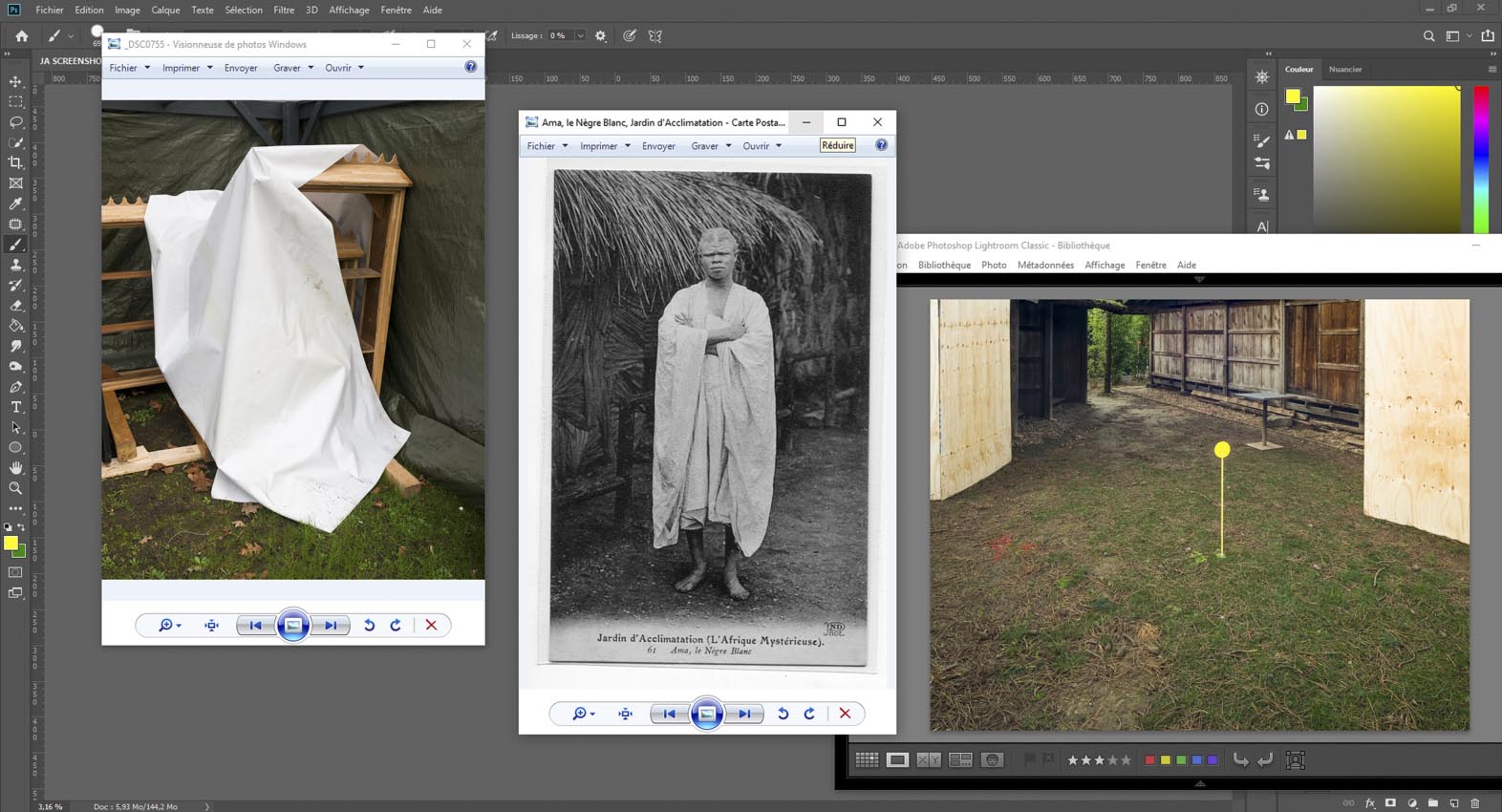Go to previous image in Ama postcard viewer
Image resolution: width=1502 pixels, height=812 pixels.
click(670, 714)
